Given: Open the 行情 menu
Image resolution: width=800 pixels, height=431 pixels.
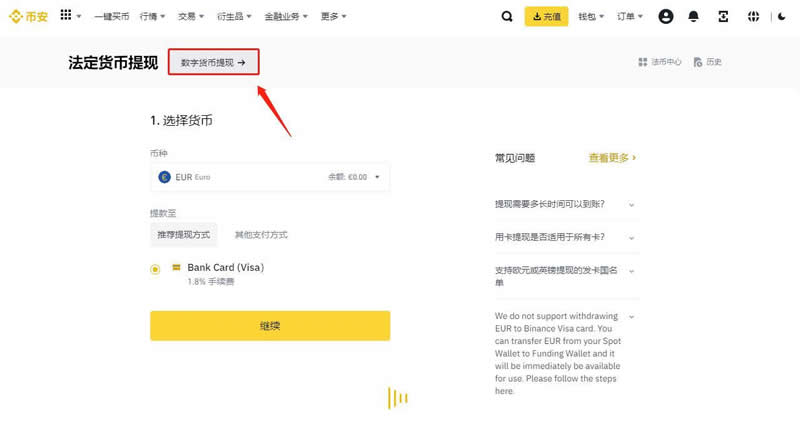Looking at the screenshot, I should [152, 16].
